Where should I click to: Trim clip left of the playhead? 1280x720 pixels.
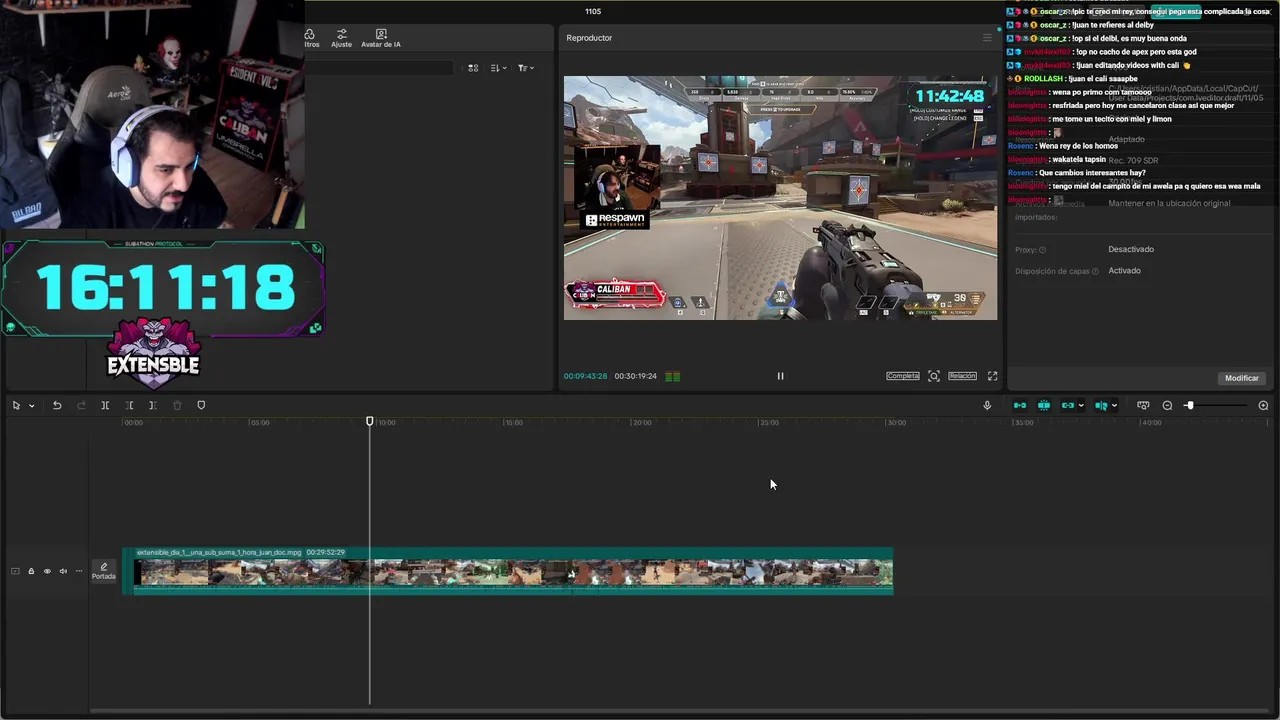coord(129,405)
